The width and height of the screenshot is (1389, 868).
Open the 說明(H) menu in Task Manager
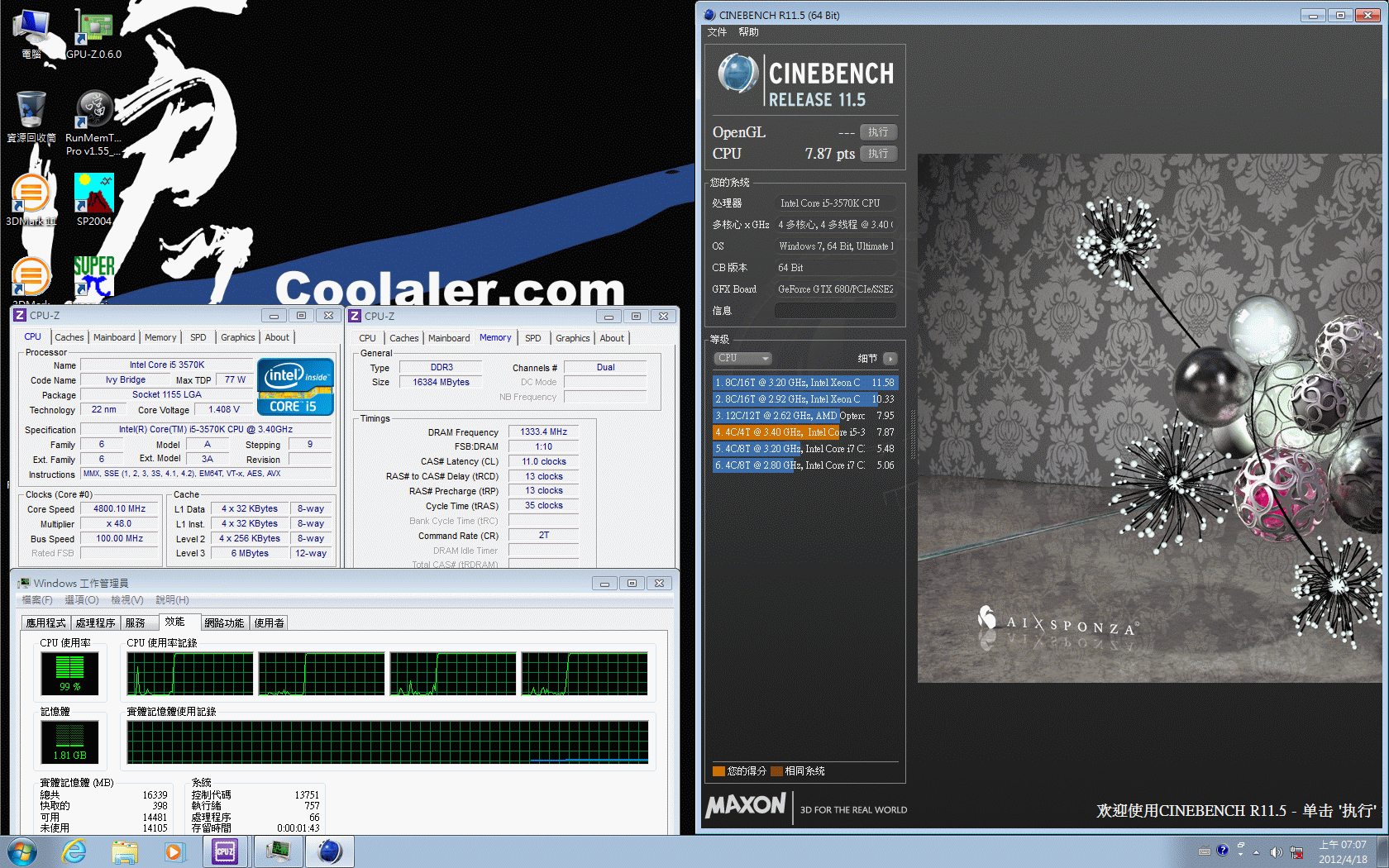coord(172,600)
